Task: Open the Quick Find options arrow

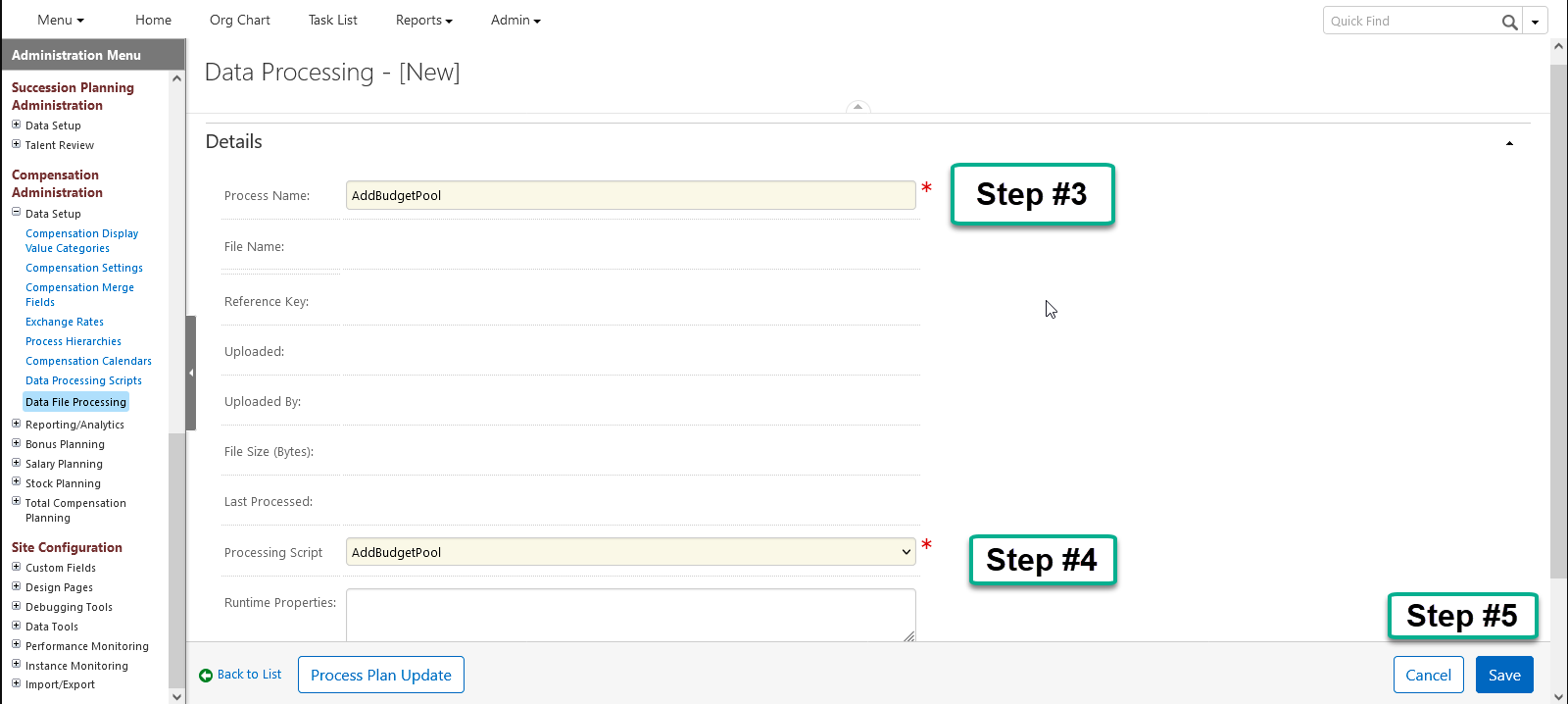Action: pyautogui.click(x=1535, y=22)
